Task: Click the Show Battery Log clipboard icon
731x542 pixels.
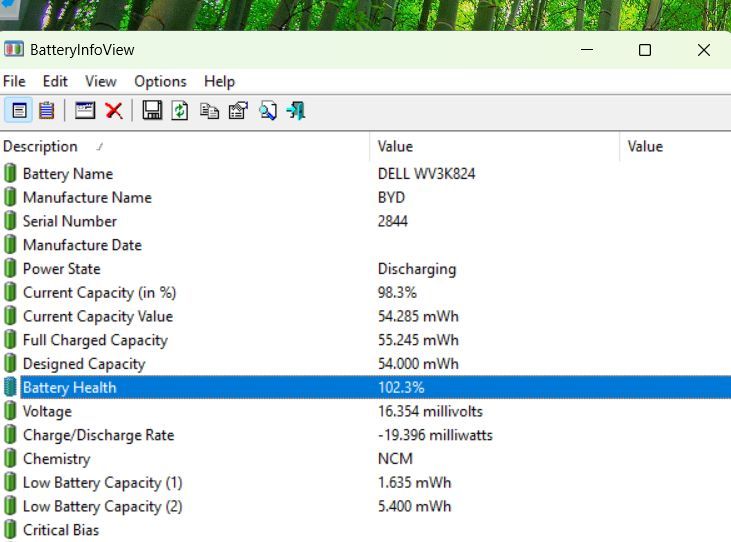Action: pos(46,111)
